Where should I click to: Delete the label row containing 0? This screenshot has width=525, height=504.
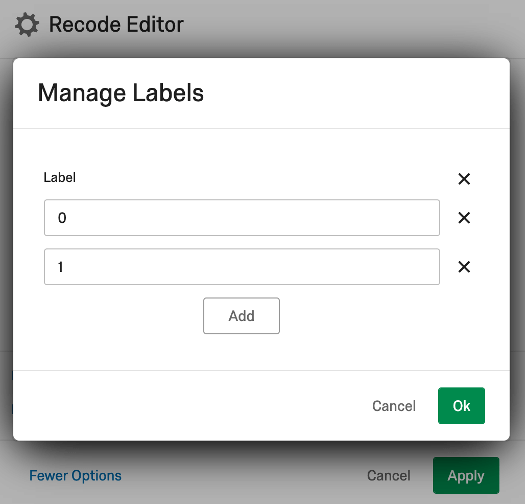click(464, 218)
